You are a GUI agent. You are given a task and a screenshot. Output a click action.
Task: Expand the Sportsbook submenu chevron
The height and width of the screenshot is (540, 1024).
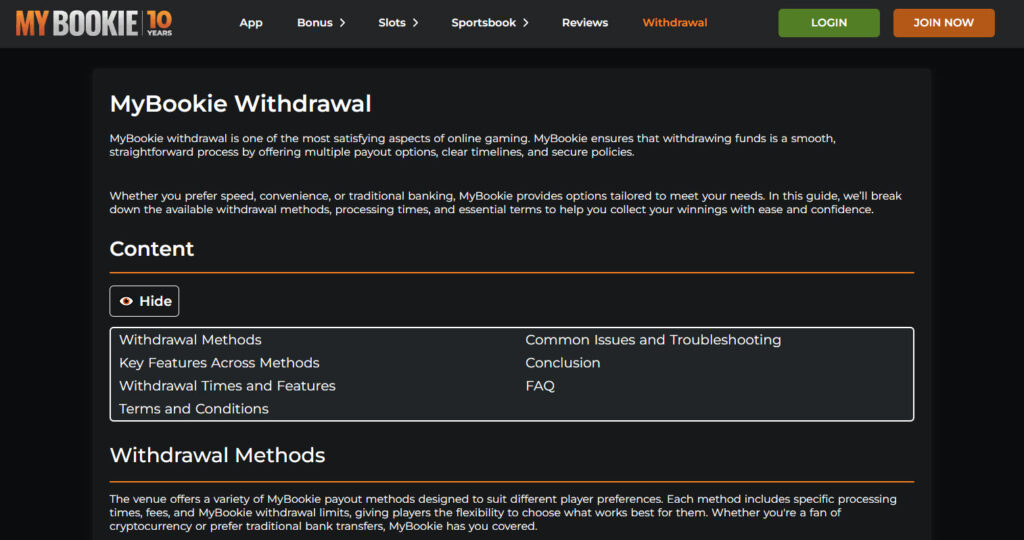(x=526, y=23)
